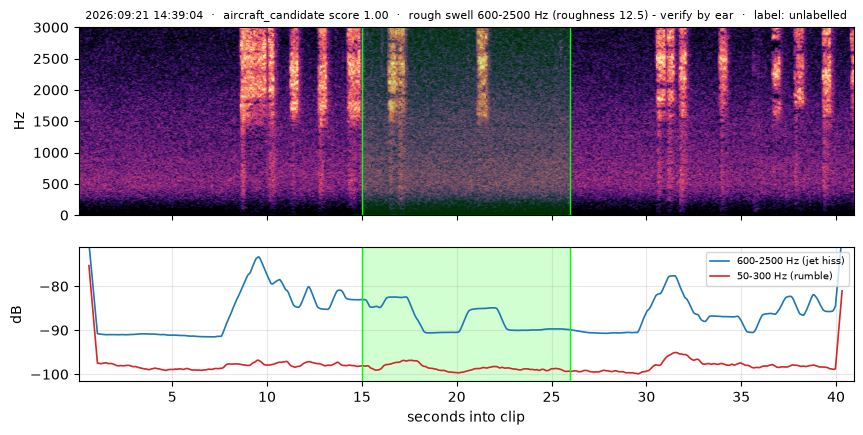Click the 'Hz' y-axis label
Image resolution: width=863 pixels, height=435 pixels.
tap(20, 122)
